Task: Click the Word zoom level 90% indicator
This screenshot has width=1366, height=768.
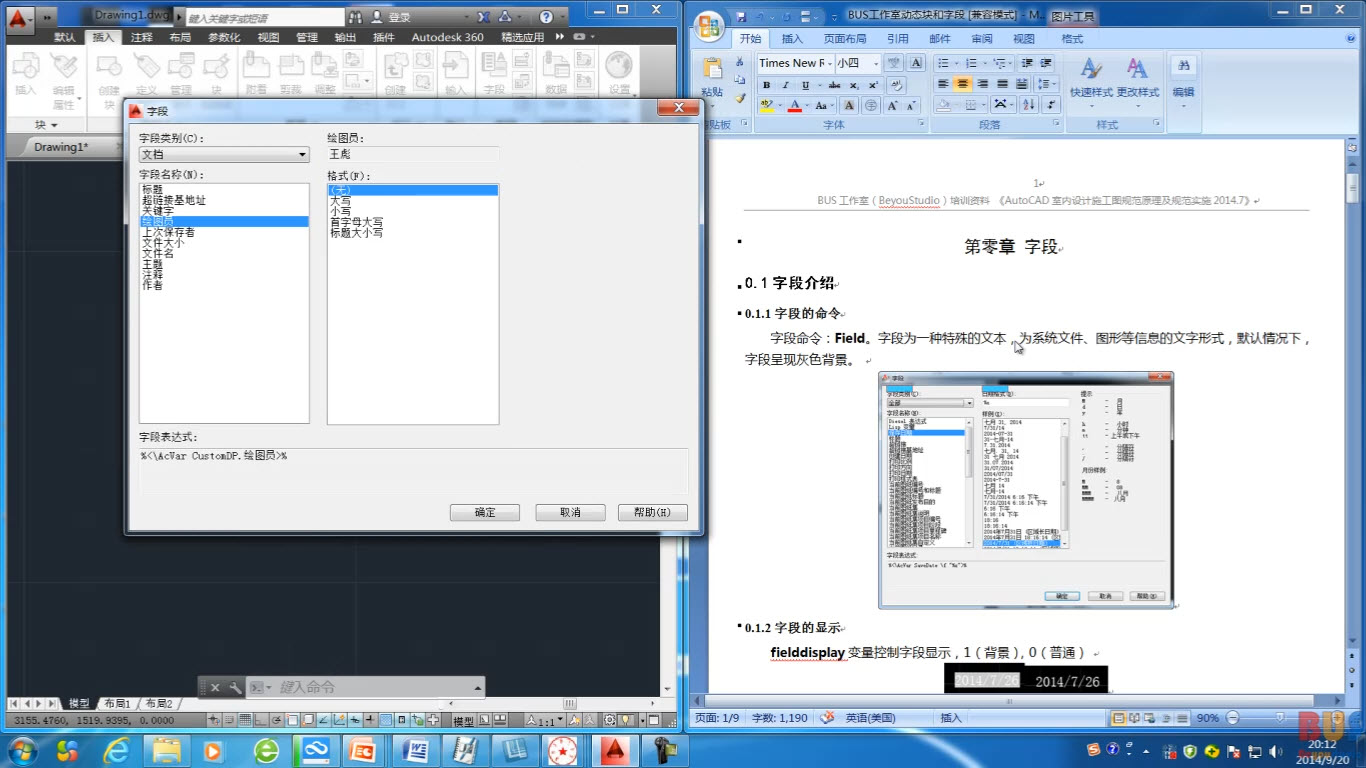Action: click(x=1207, y=718)
